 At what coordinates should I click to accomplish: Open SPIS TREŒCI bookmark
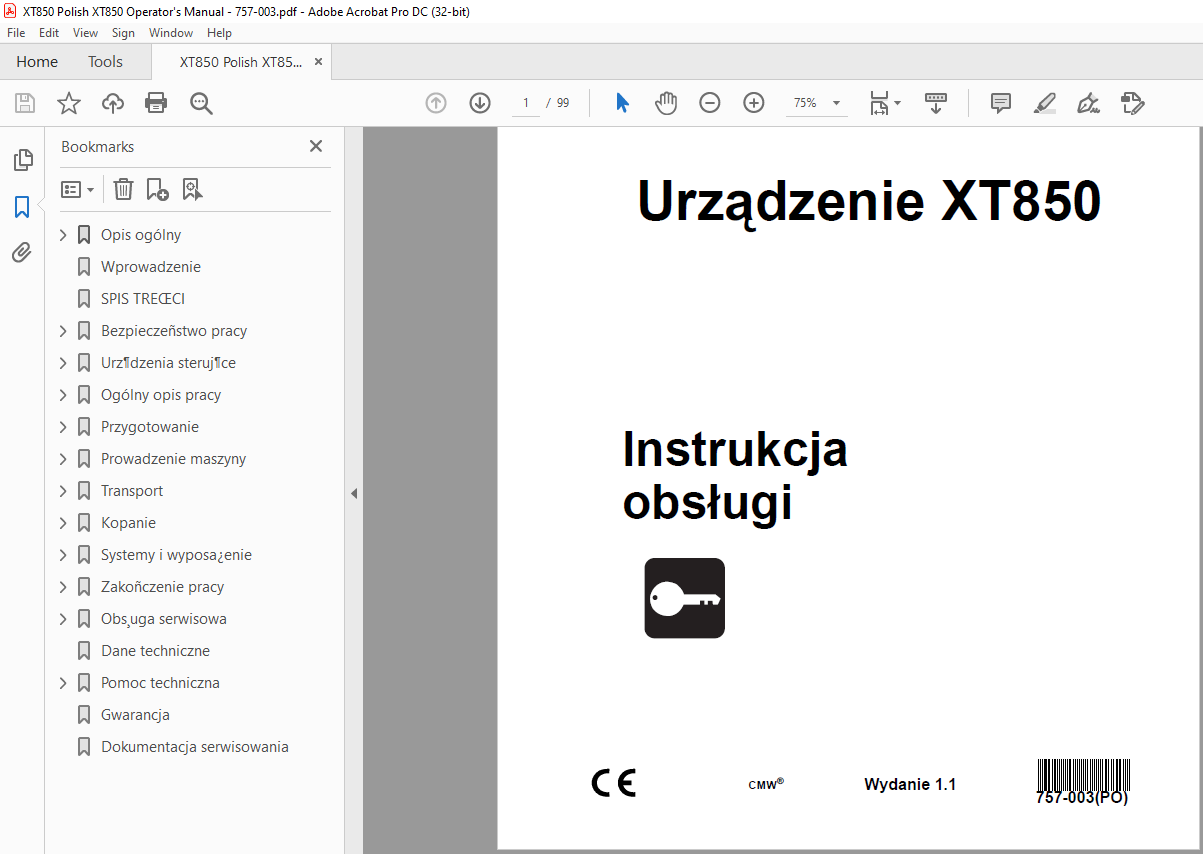[143, 299]
